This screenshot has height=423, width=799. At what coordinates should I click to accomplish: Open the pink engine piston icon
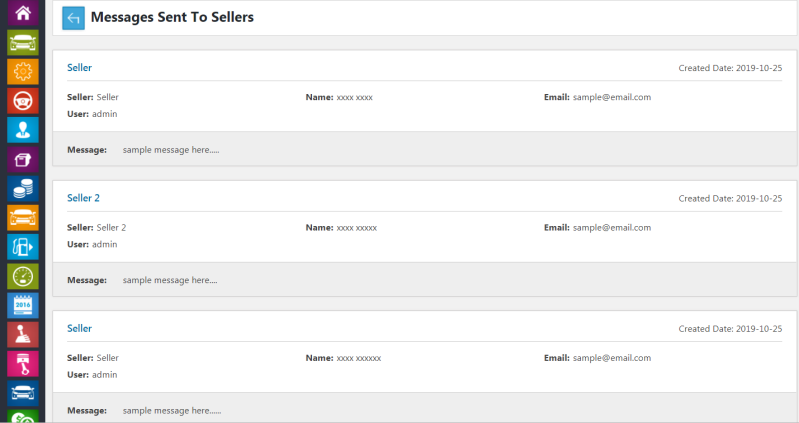coord(22,363)
